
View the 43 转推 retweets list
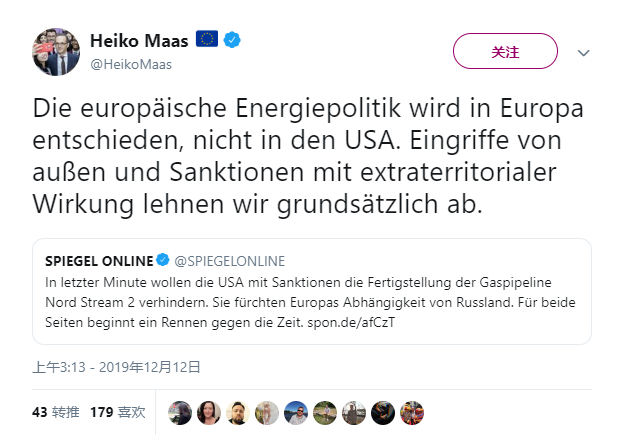pyautogui.click(x=55, y=411)
